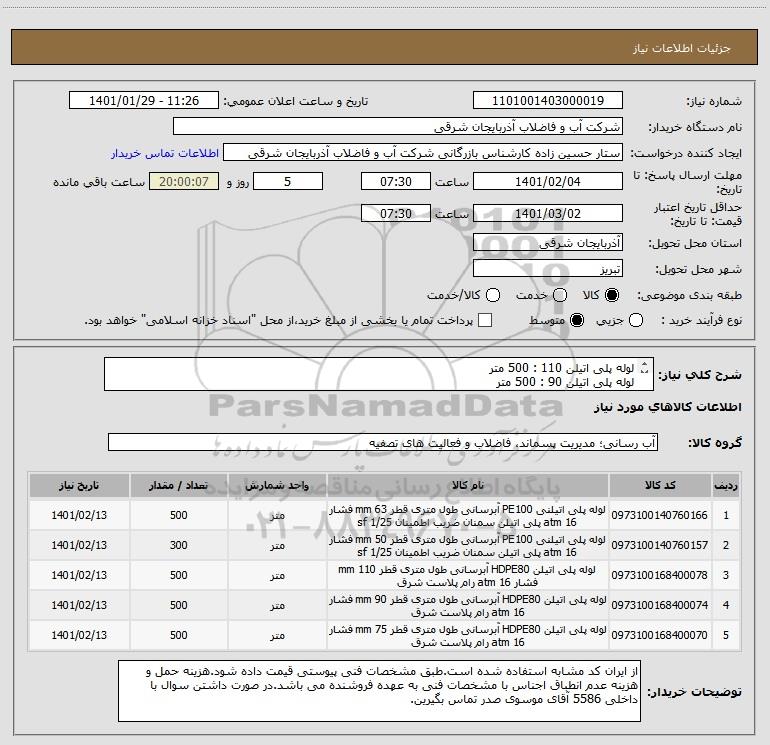Click the واحد شمارش column header
This screenshot has height=745, width=770.
[277, 485]
